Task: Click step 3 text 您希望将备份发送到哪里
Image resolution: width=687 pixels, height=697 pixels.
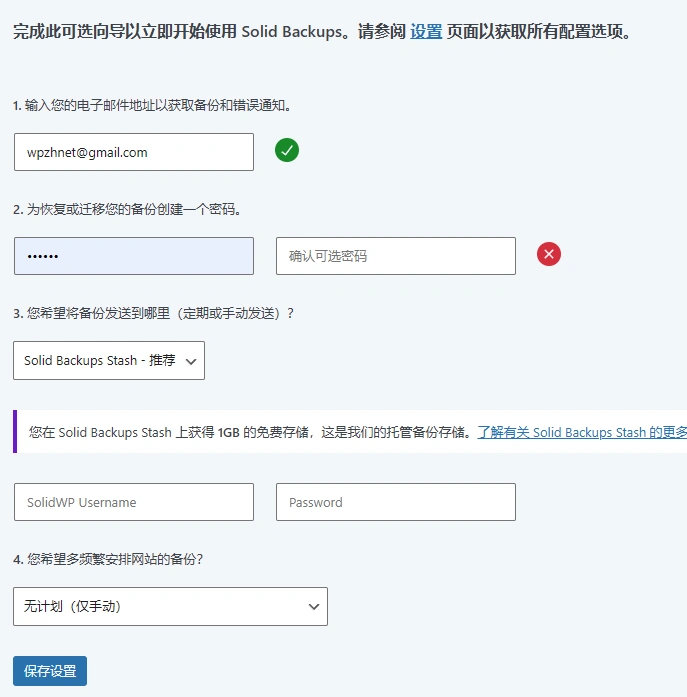Action: tap(153, 313)
